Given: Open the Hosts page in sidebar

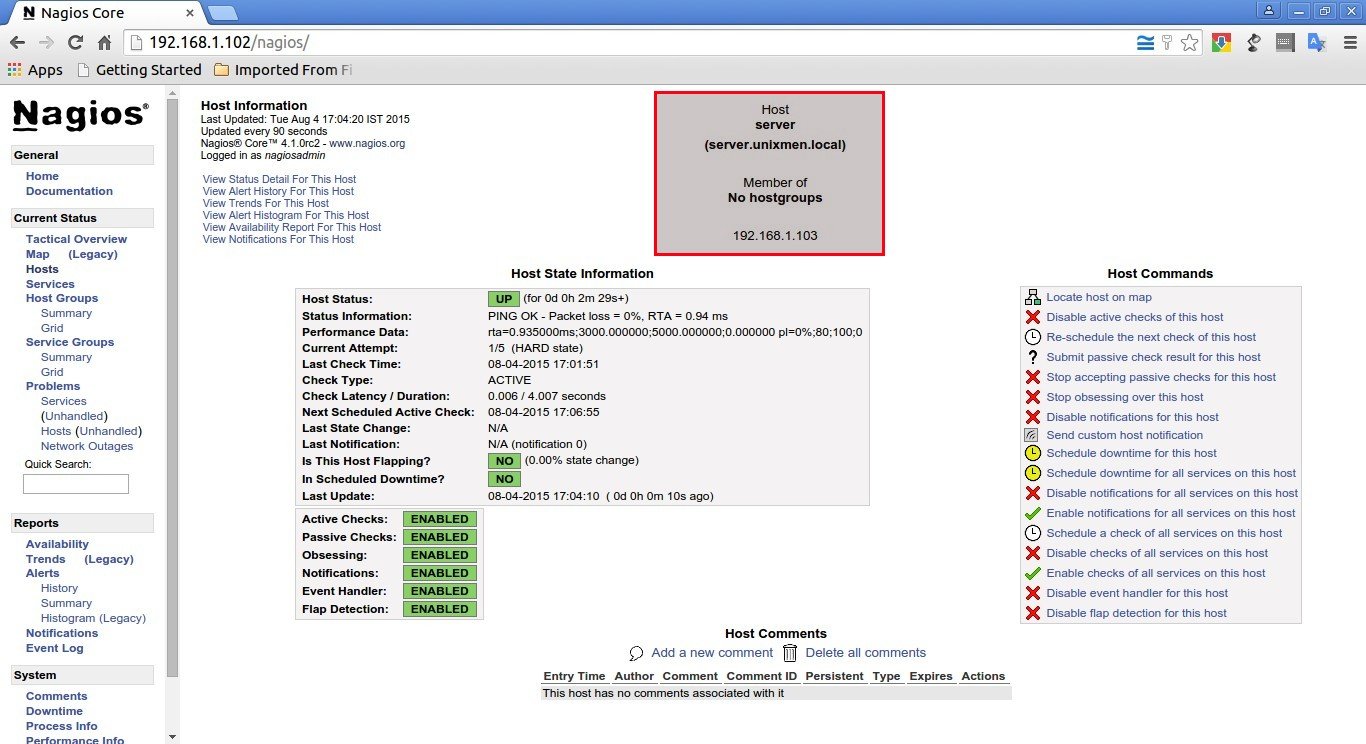Looking at the screenshot, I should tap(42, 269).
